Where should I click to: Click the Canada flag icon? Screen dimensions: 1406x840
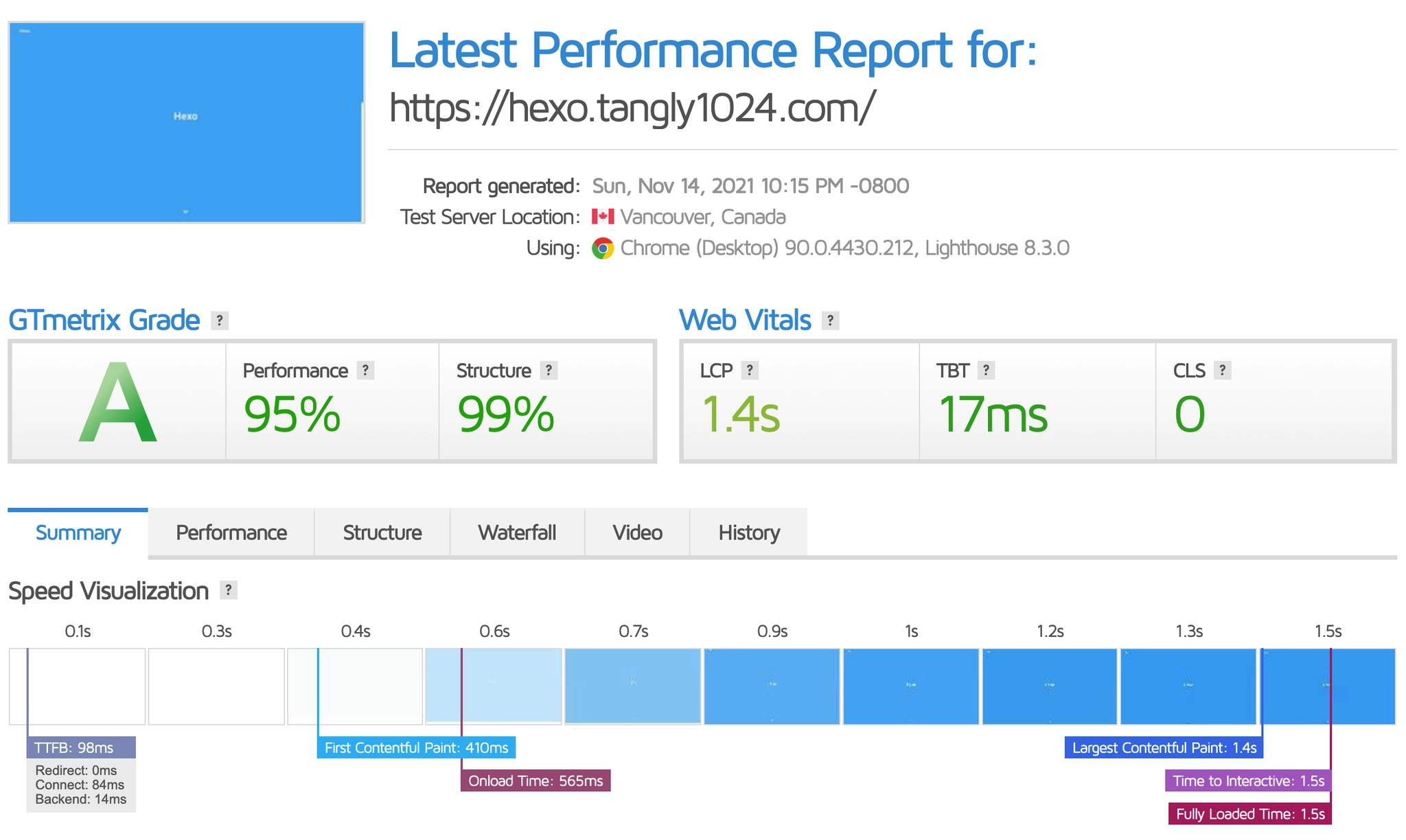[x=603, y=217]
